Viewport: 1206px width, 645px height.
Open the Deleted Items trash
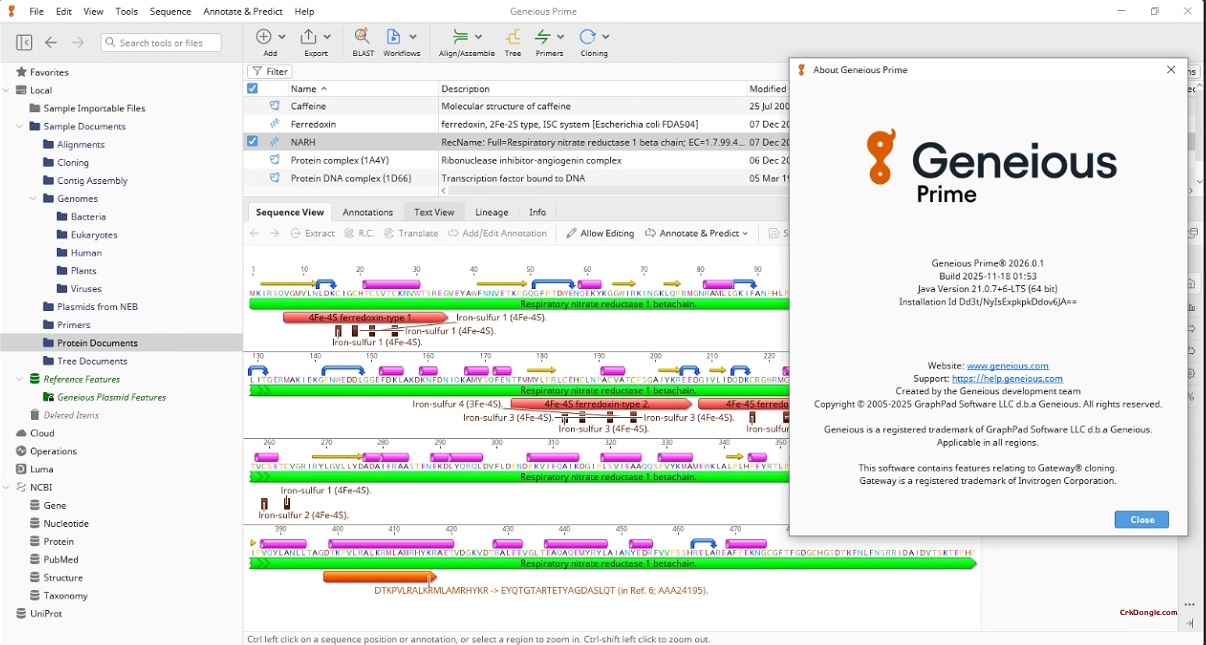click(35, 415)
